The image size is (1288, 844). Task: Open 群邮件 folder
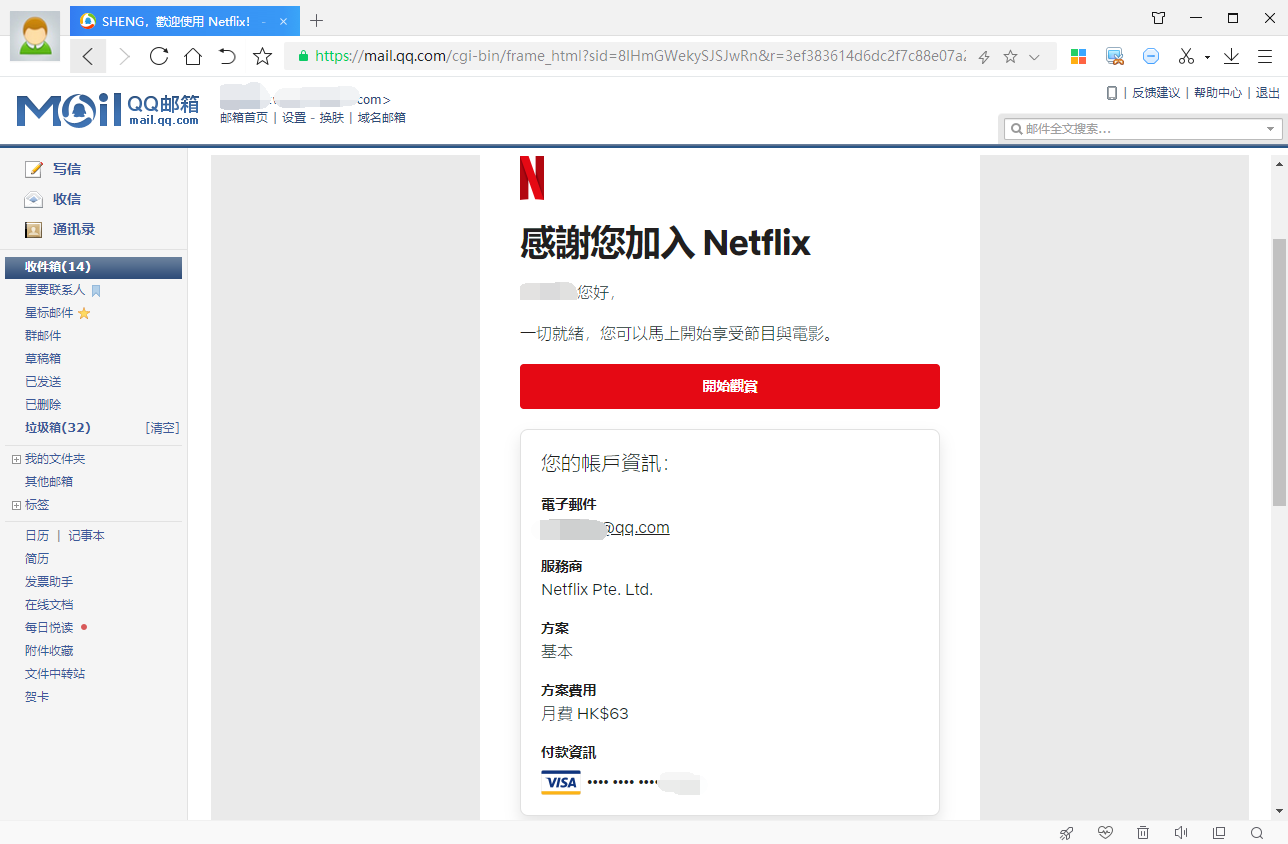(x=43, y=336)
